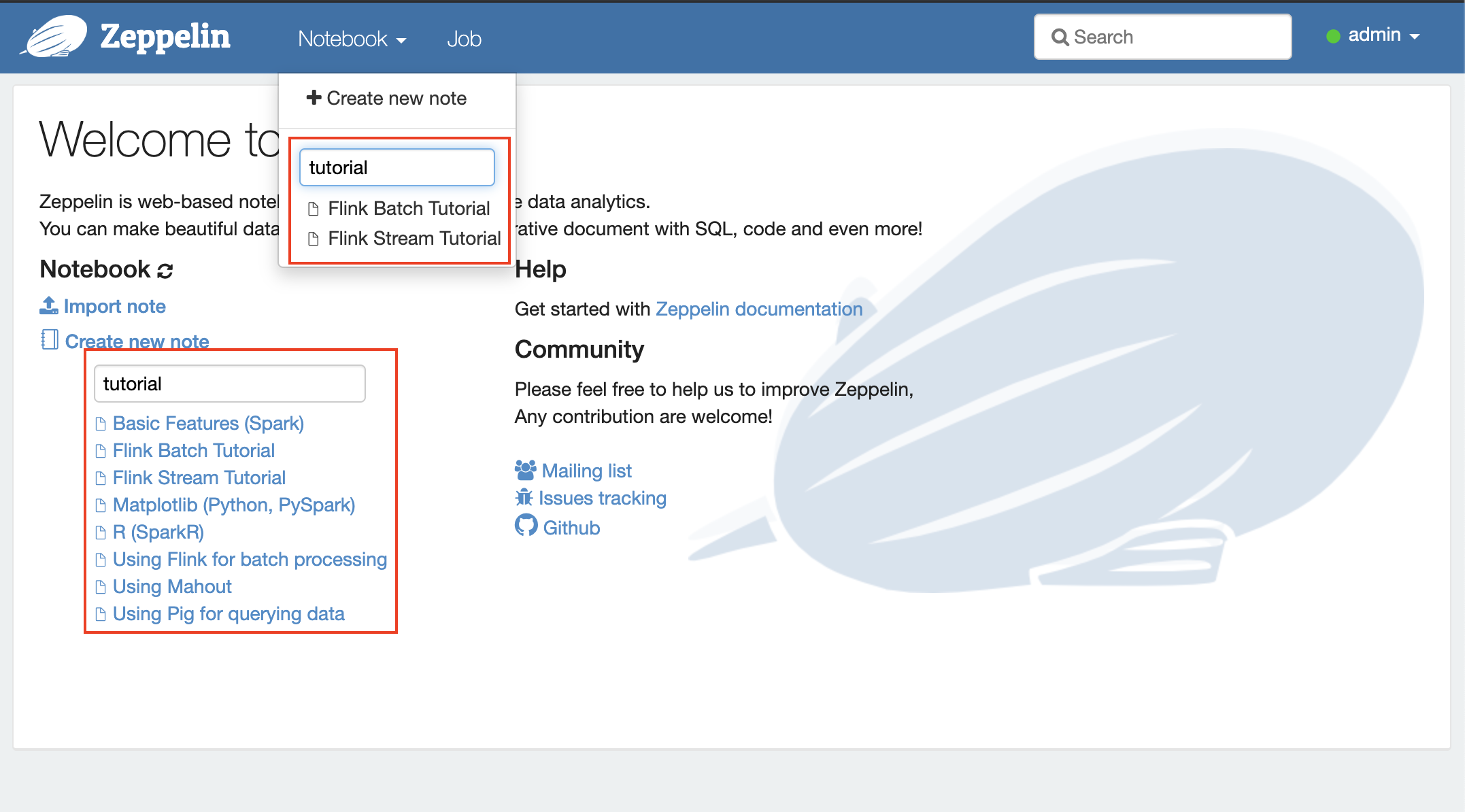Open the Github link
Screen dimensions: 1465x812
(x=571, y=528)
